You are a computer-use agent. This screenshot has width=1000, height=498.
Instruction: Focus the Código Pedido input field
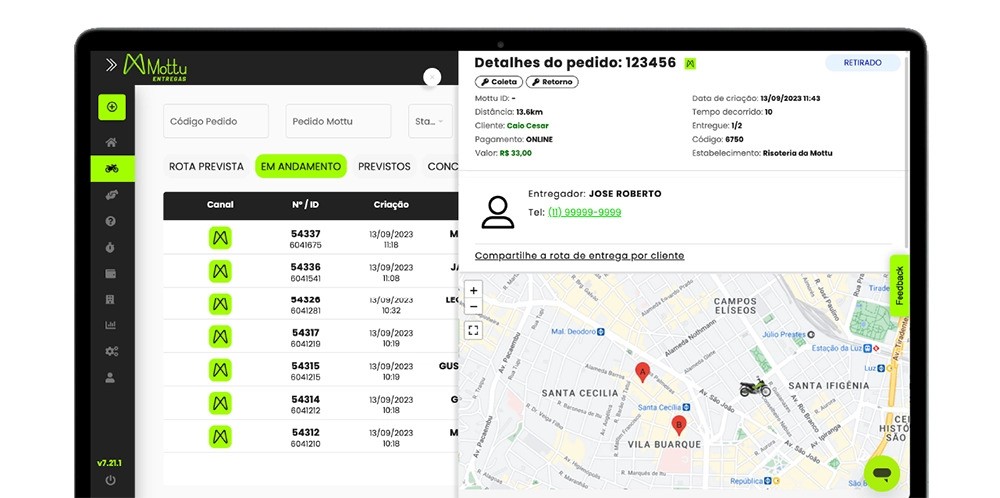[216, 121]
